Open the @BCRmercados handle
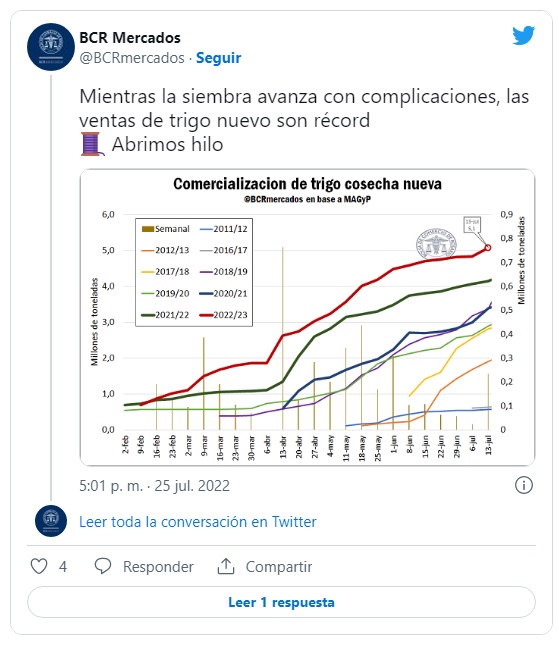The height and width of the screenshot is (645, 559). (x=132, y=58)
